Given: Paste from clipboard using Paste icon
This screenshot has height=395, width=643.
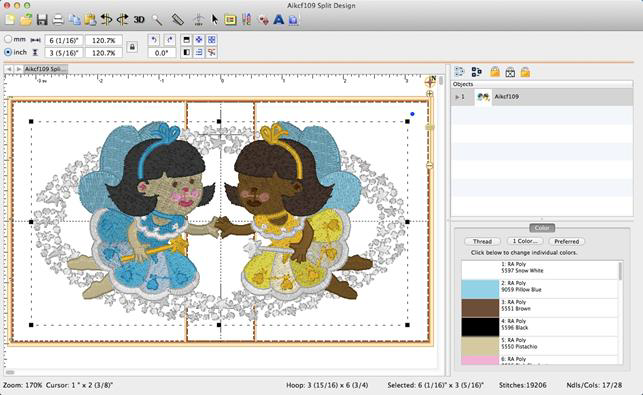Looking at the screenshot, I should tap(90, 19).
